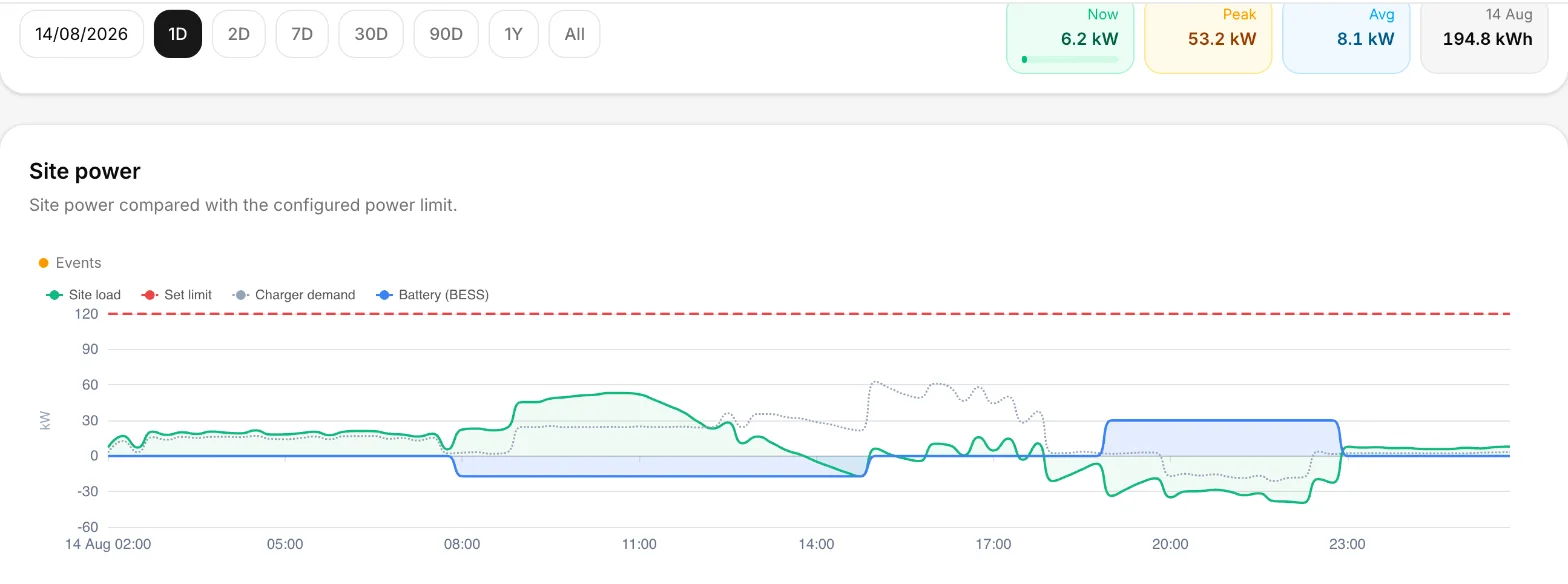Show All time range data
Image resolution: width=1568 pixels, height=584 pixels.
click(x=575, y=34)
